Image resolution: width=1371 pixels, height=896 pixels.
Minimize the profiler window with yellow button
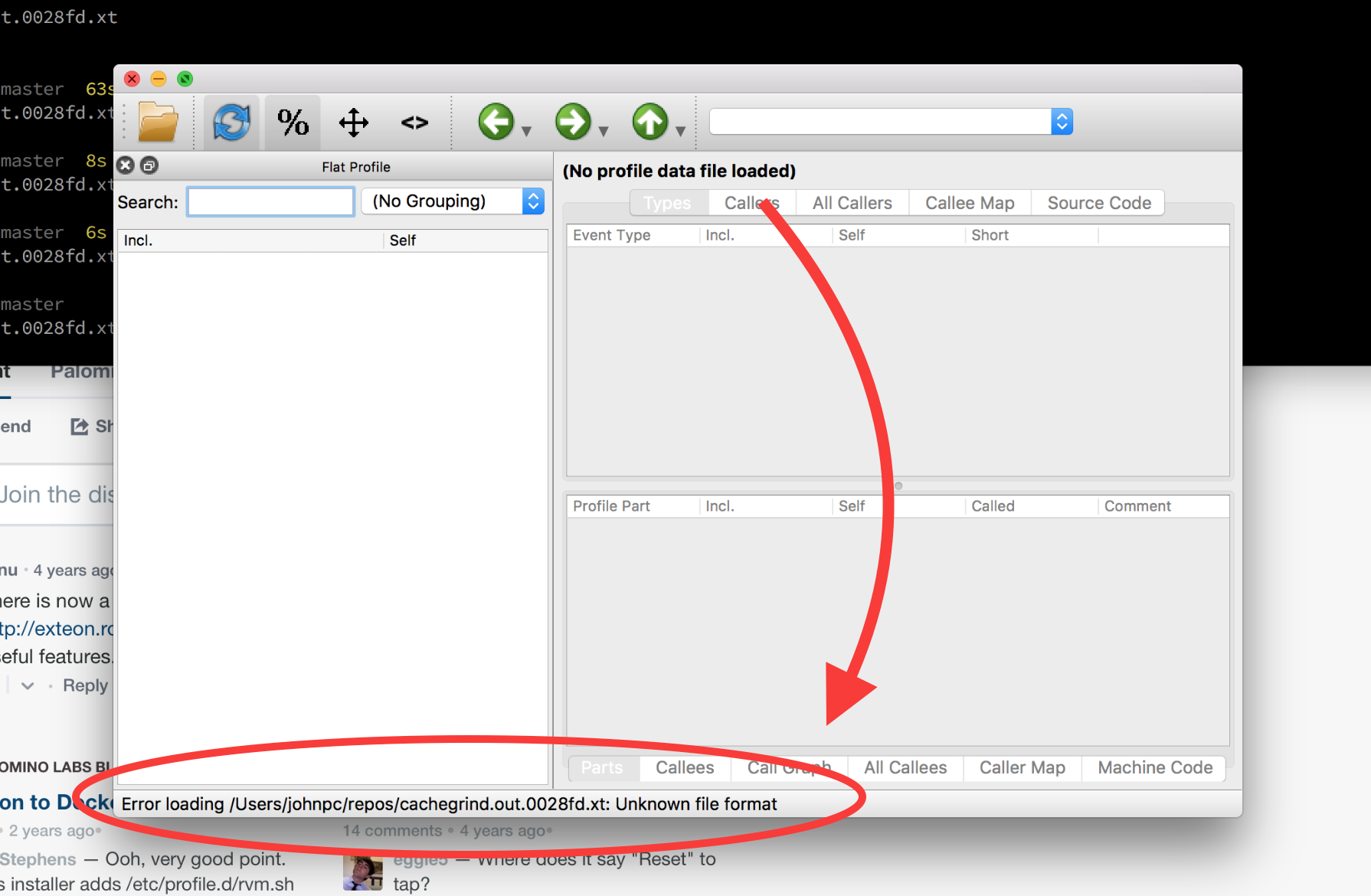click(159, 79)
